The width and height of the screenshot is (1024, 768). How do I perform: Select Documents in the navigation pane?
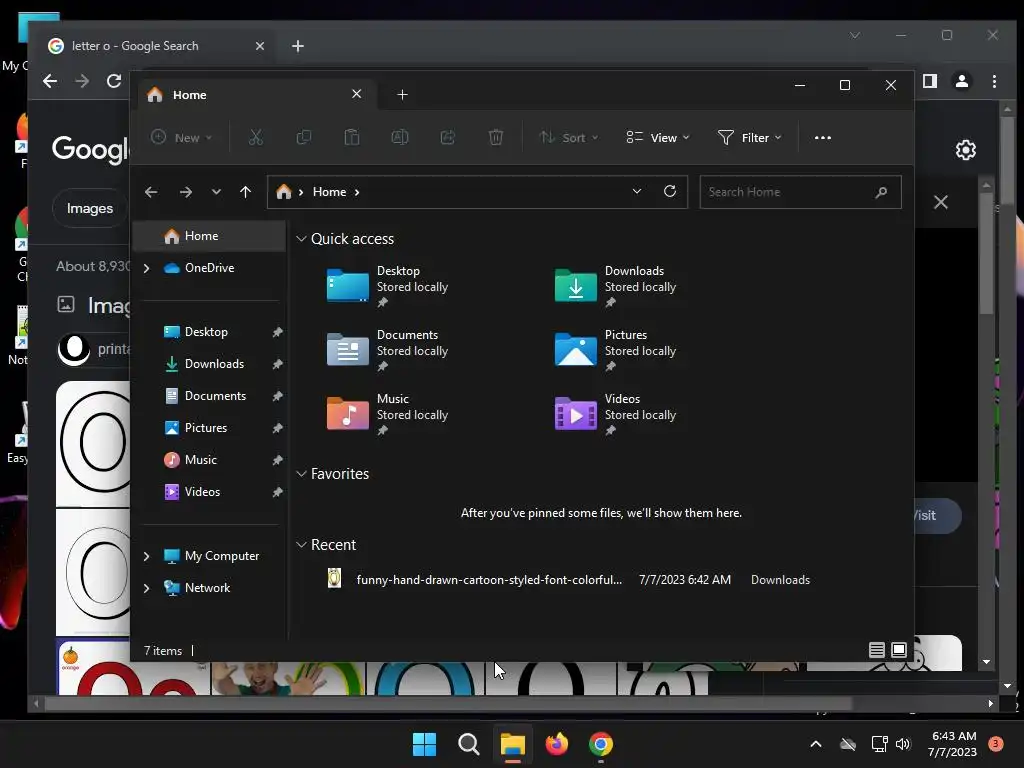pyautogui.click(x=215, y=396)
